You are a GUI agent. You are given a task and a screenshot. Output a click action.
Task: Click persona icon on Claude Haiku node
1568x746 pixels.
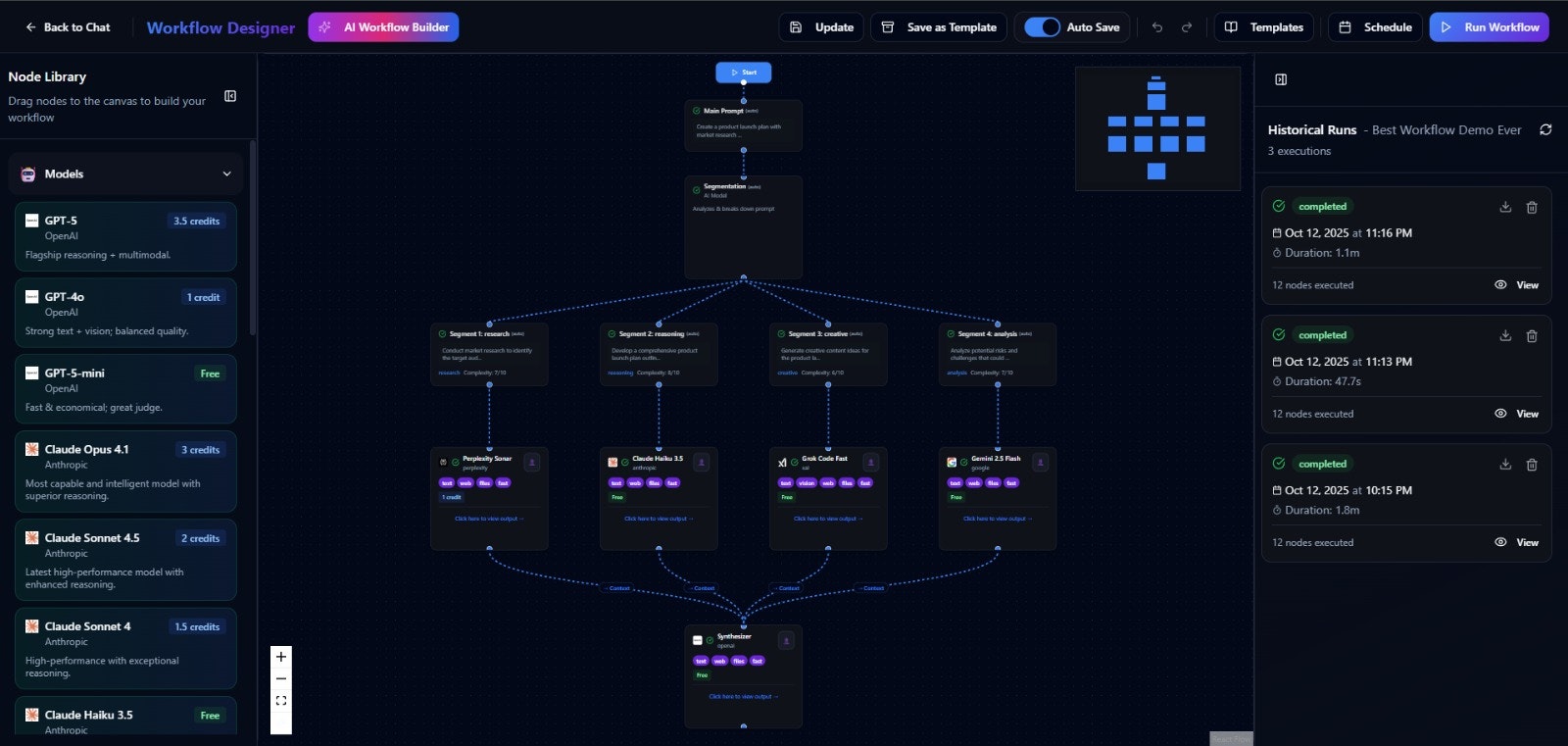tap(702, 462)
